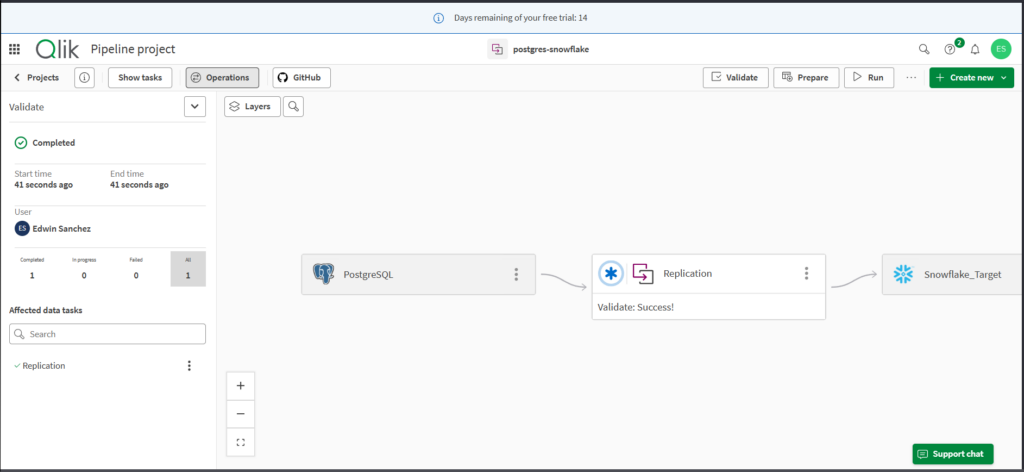Filter by Completed count tab
The width and height of the screenshot is (1024, 472).
31,269
